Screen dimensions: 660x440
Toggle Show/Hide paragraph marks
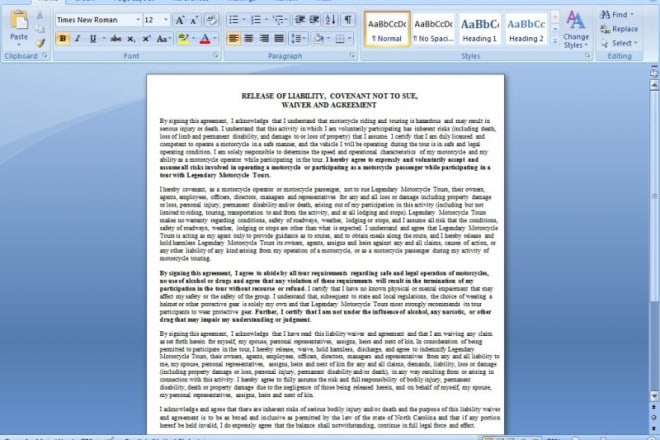click(x=348, y=20)
